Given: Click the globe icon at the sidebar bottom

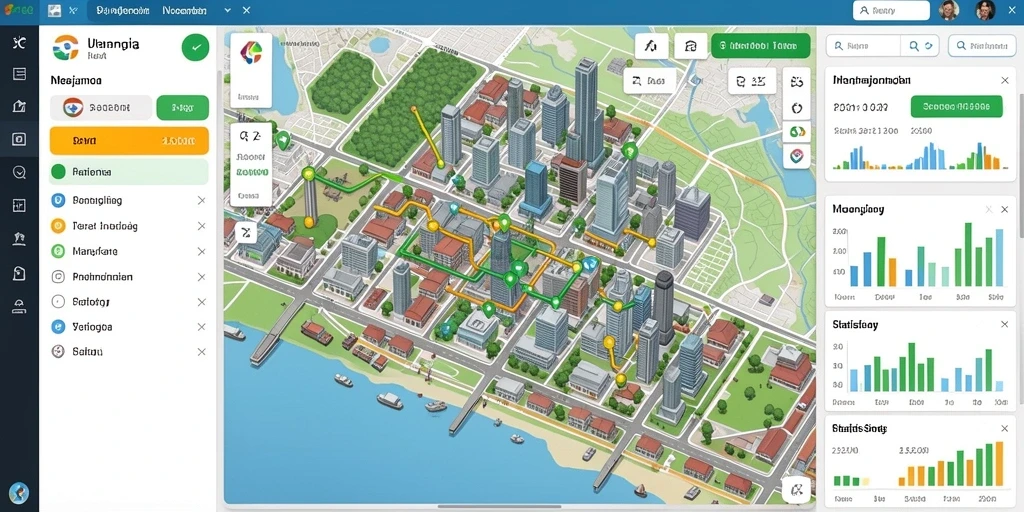Looking at the screenshot, I should click(19, 492).
